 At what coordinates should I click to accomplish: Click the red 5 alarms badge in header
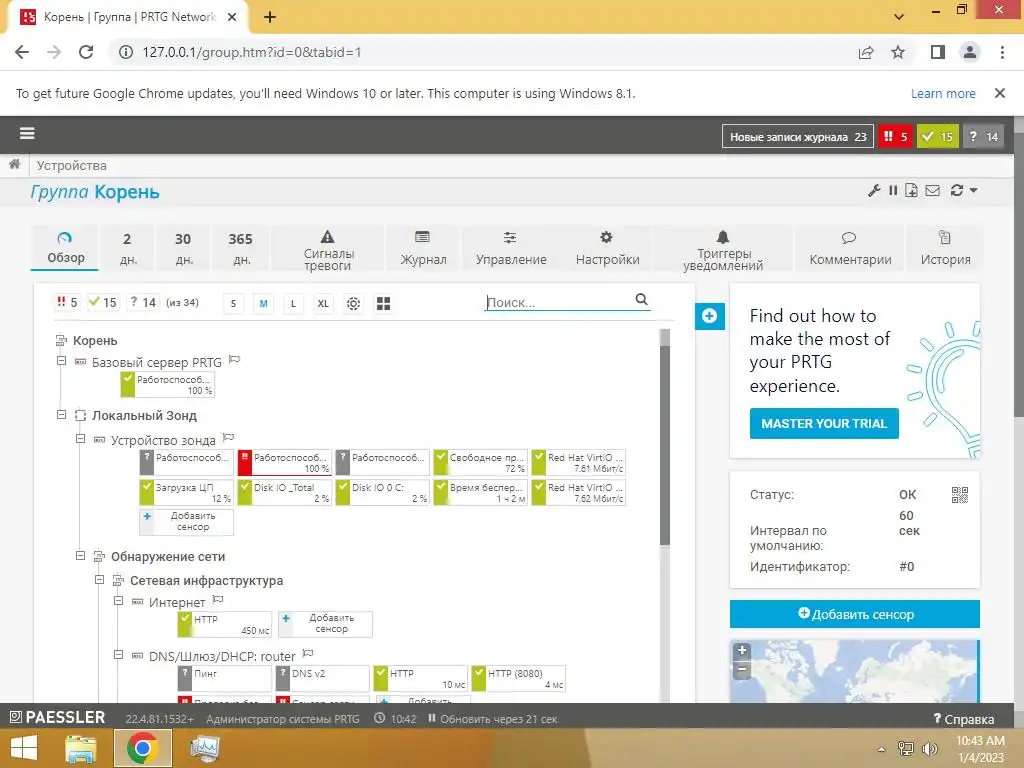point(895,136)
